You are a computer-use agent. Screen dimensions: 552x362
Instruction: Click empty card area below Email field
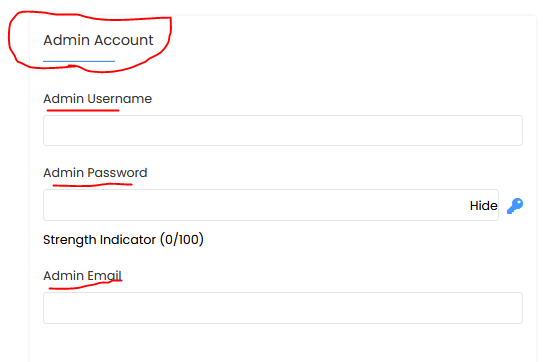click(x=283, y=343)
